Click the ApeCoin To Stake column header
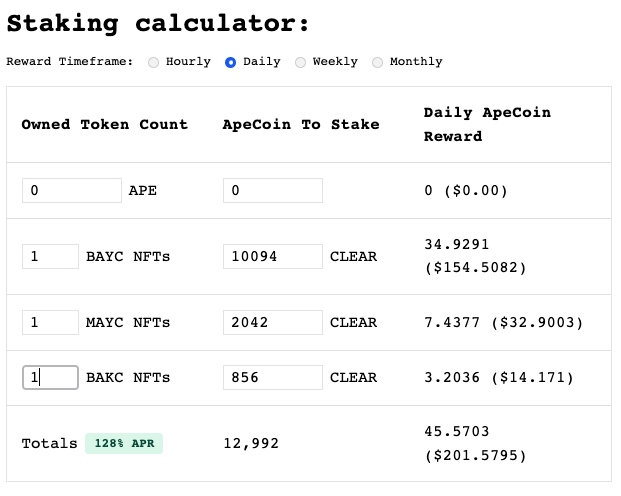Viewport: 621px width, 496px height. (301, 124)
